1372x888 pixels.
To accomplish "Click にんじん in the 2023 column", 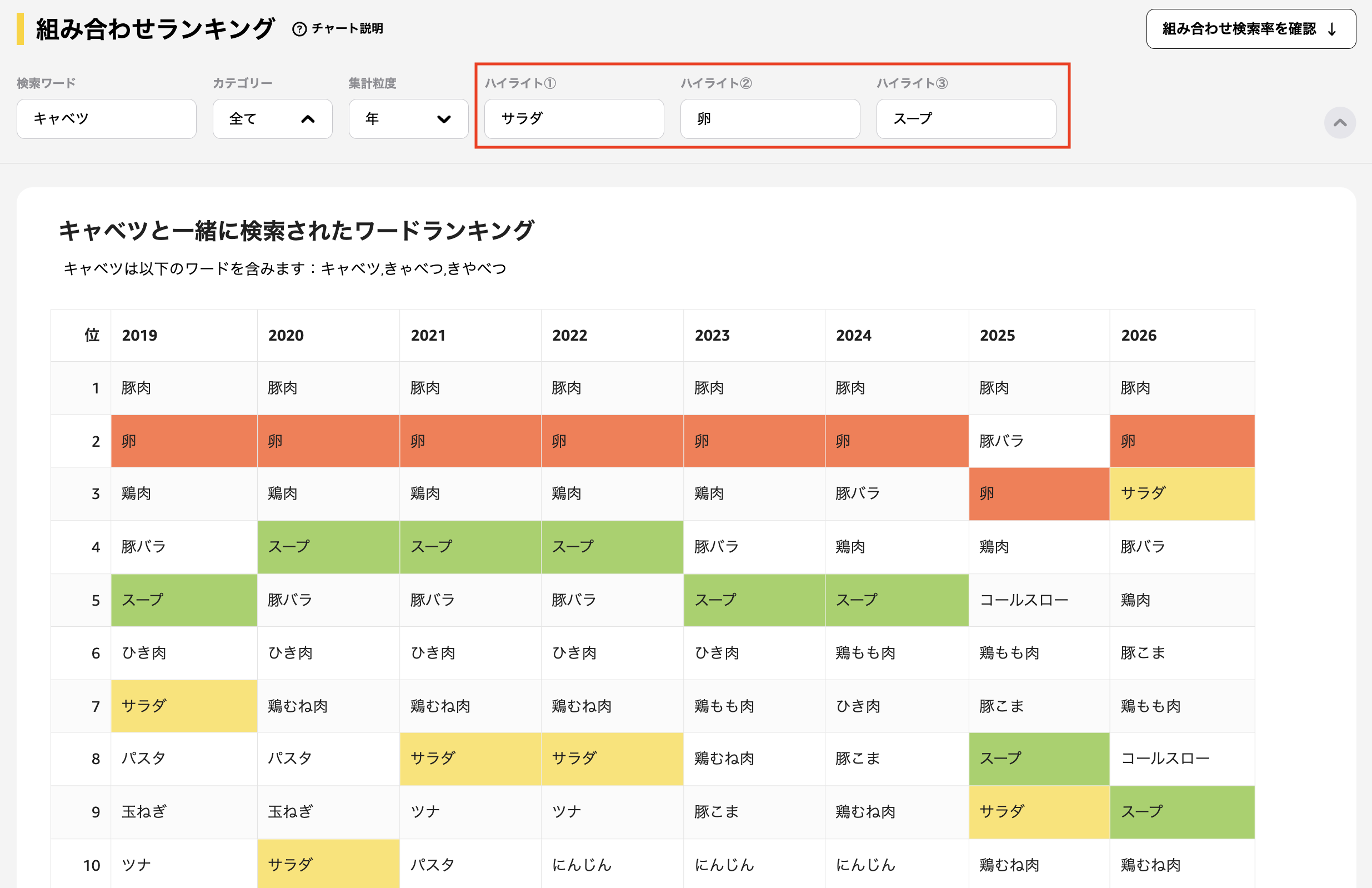I will [x=724, y=864].
